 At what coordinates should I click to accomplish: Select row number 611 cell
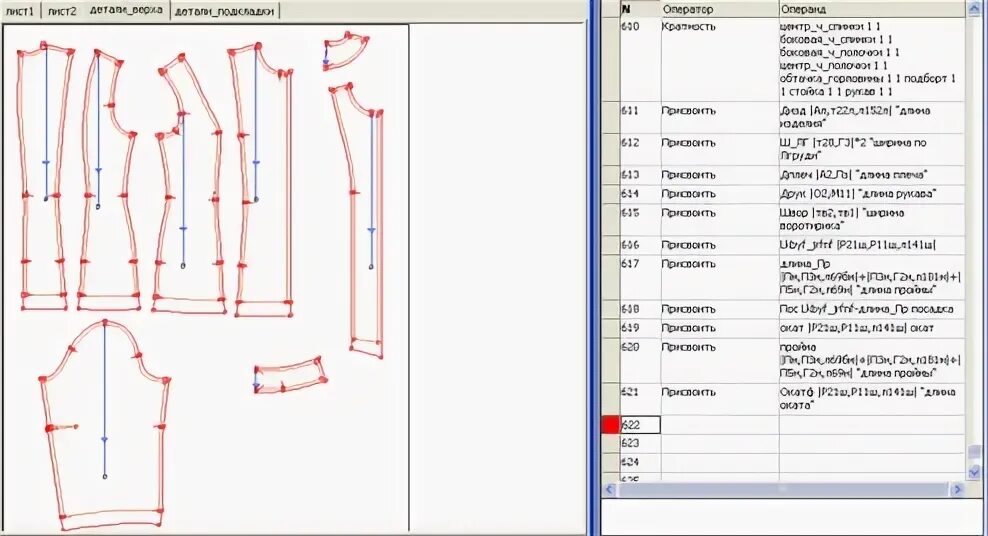[x=640, y=117]
